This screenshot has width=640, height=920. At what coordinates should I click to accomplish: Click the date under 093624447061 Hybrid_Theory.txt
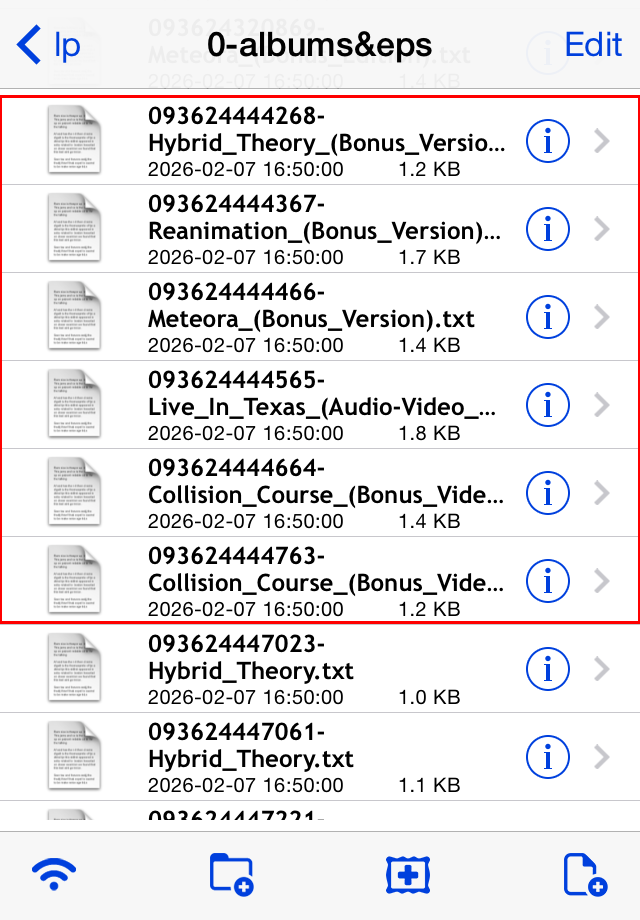click(246, 785)
